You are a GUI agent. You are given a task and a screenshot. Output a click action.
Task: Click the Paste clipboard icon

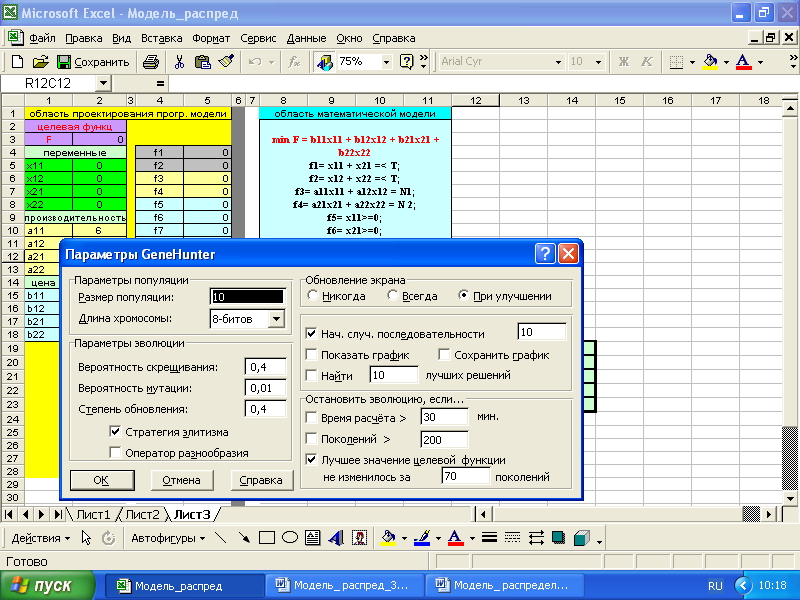click(x=203, y=62)
